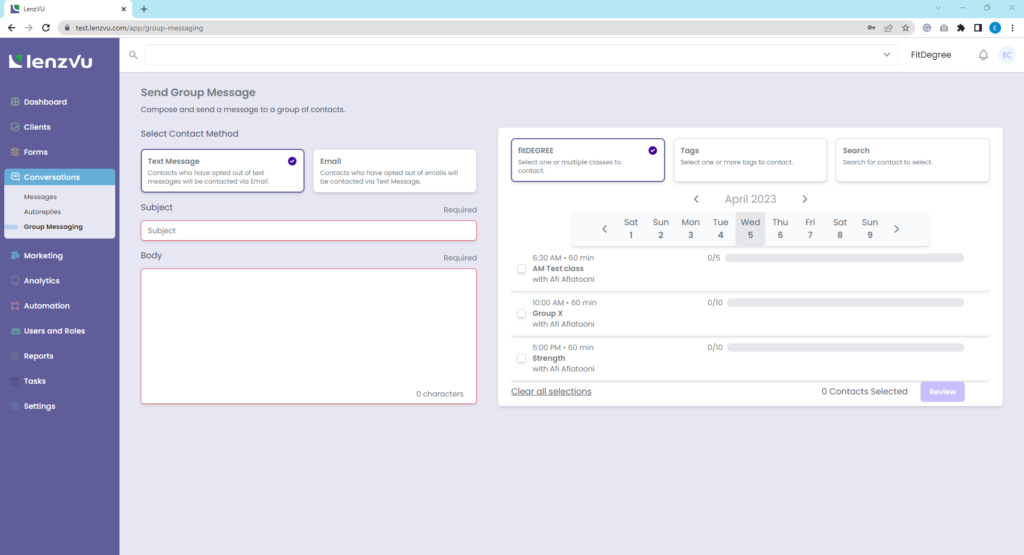This screenshot has width=1024, height=555.
Task: Open Settings in the sidebar
Action: [x=39, y=406]
